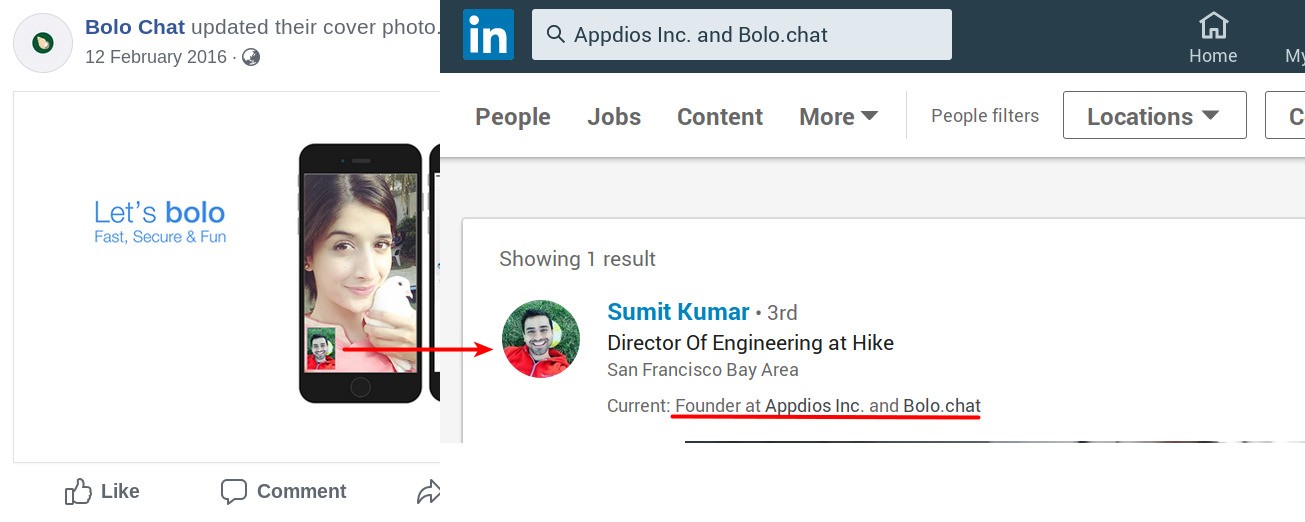The width and height of the screenshot is (1305, 522).
Task: Click the People filters label
Action: tap(985, 116)
